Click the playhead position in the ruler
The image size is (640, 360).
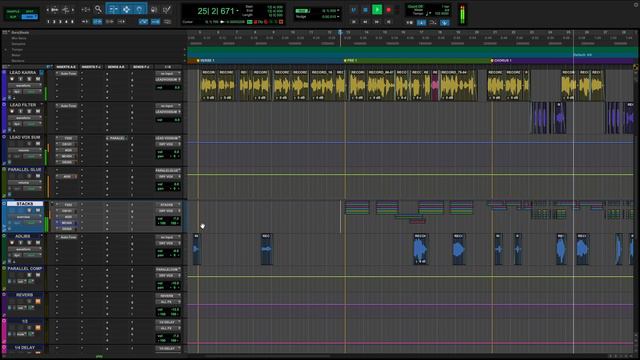340,32
